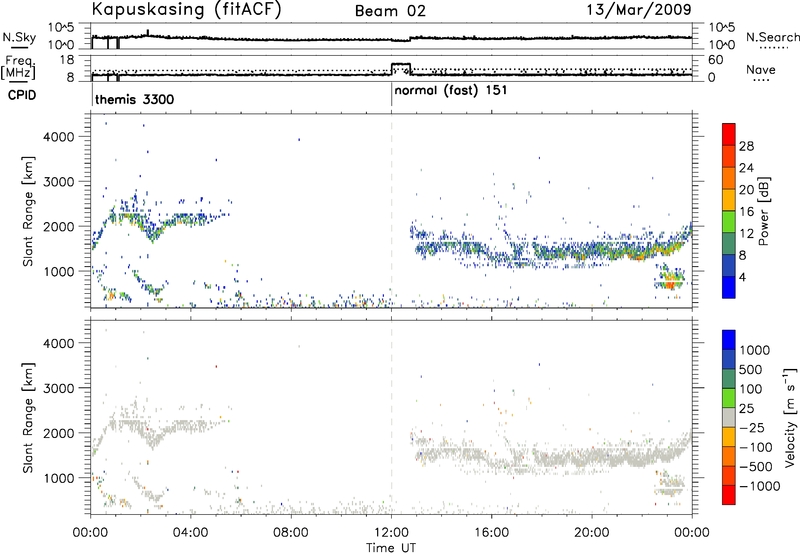The height and width of the screenshot is (554, 800).
Task: Click the 'Freq. [MHz]' axis label
Action: pyautogui.click(x=19, y=68)
